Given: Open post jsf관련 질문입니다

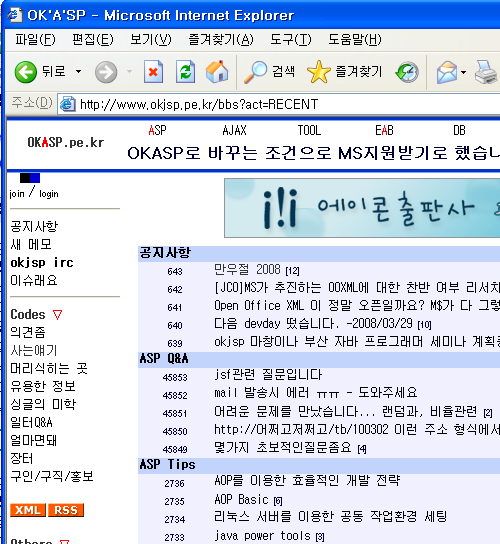Looking at the screenshot, I should (x=268, y=375).
